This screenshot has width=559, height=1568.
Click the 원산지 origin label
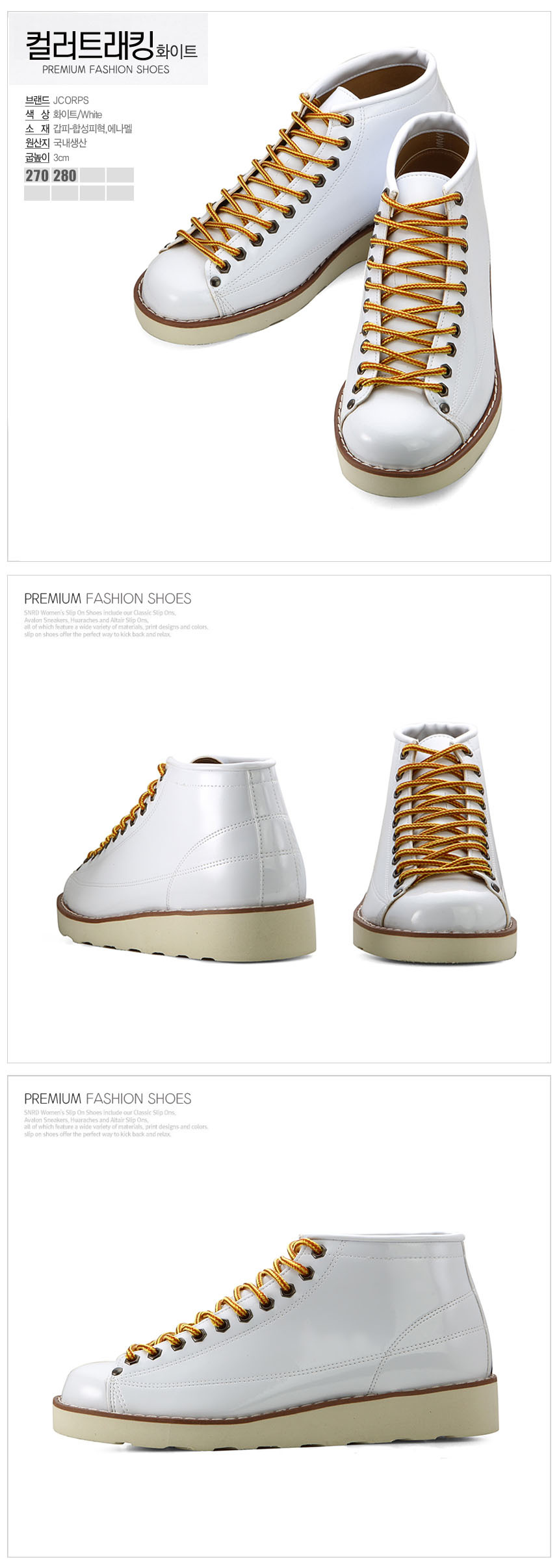[37, 144]
